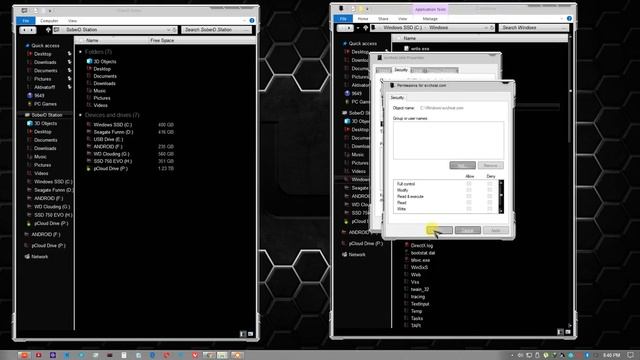
Task: Check Deny for Full control permission
Action: pyautogui.click(x=490, y=184)
